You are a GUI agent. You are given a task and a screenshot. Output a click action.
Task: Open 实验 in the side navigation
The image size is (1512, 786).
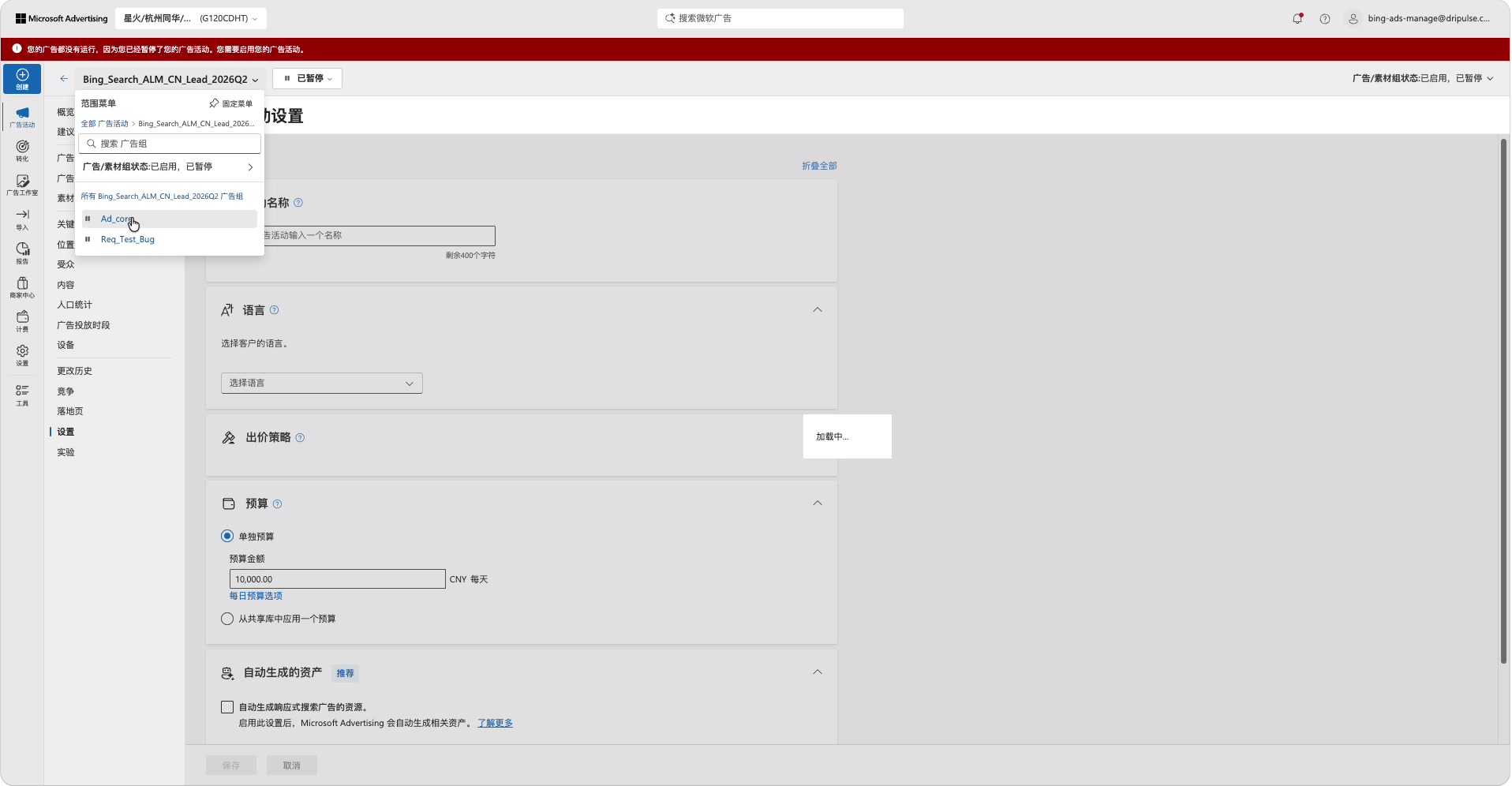pyautogui.click(x=65, y=452)
